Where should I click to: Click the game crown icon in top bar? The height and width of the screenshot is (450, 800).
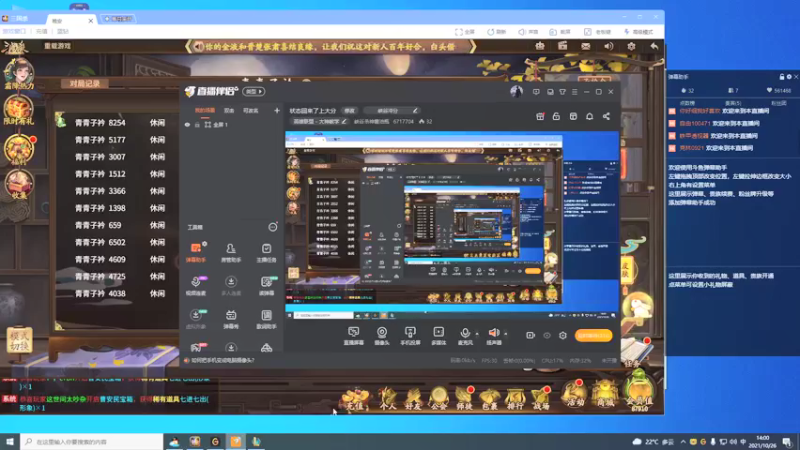click(540, 46)
